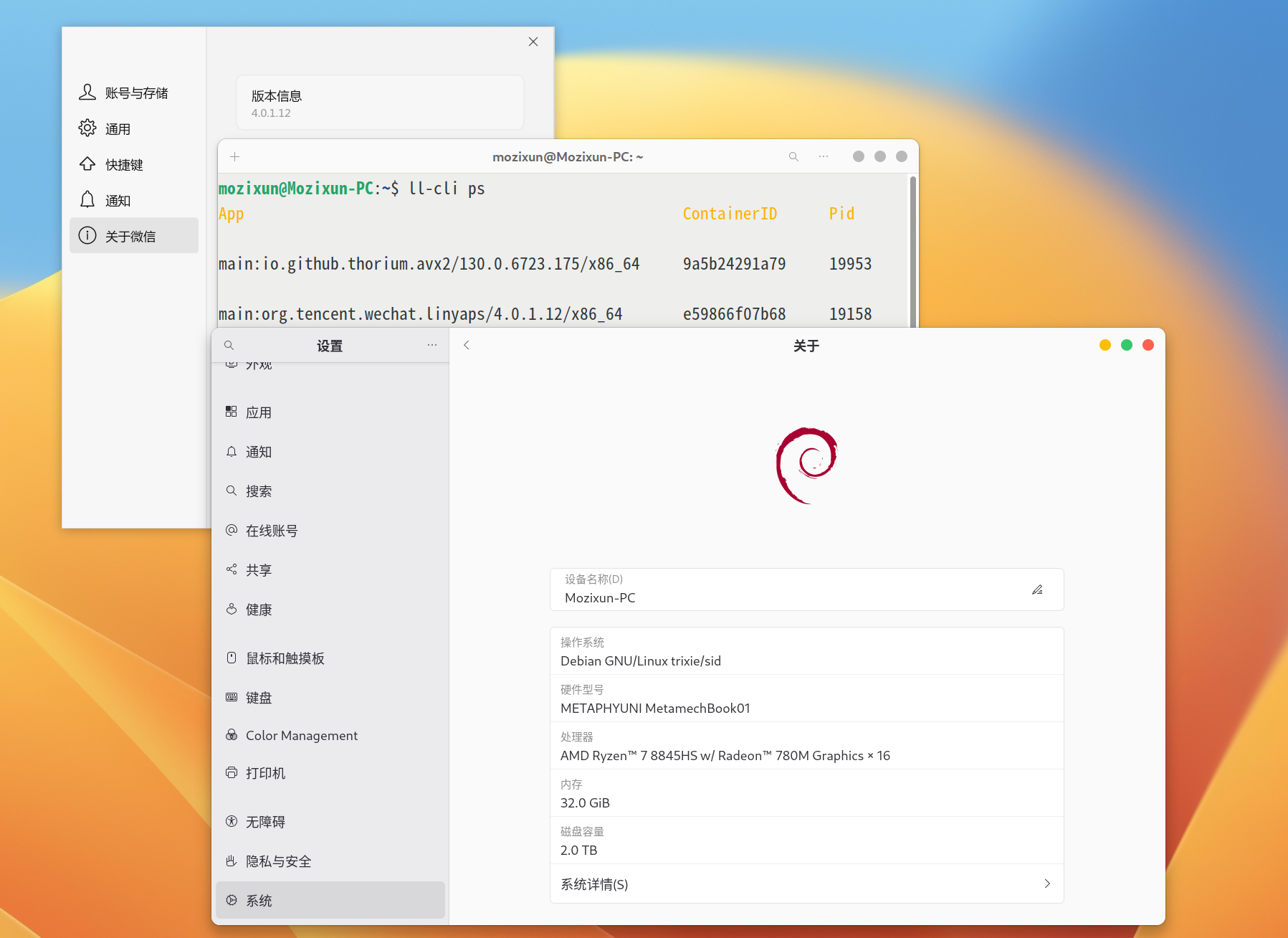Image resolution: width=1288 pixels, height=938 pixels.
Task: Click the info icon beside 关于微信
Action: (x=87, y=235)
